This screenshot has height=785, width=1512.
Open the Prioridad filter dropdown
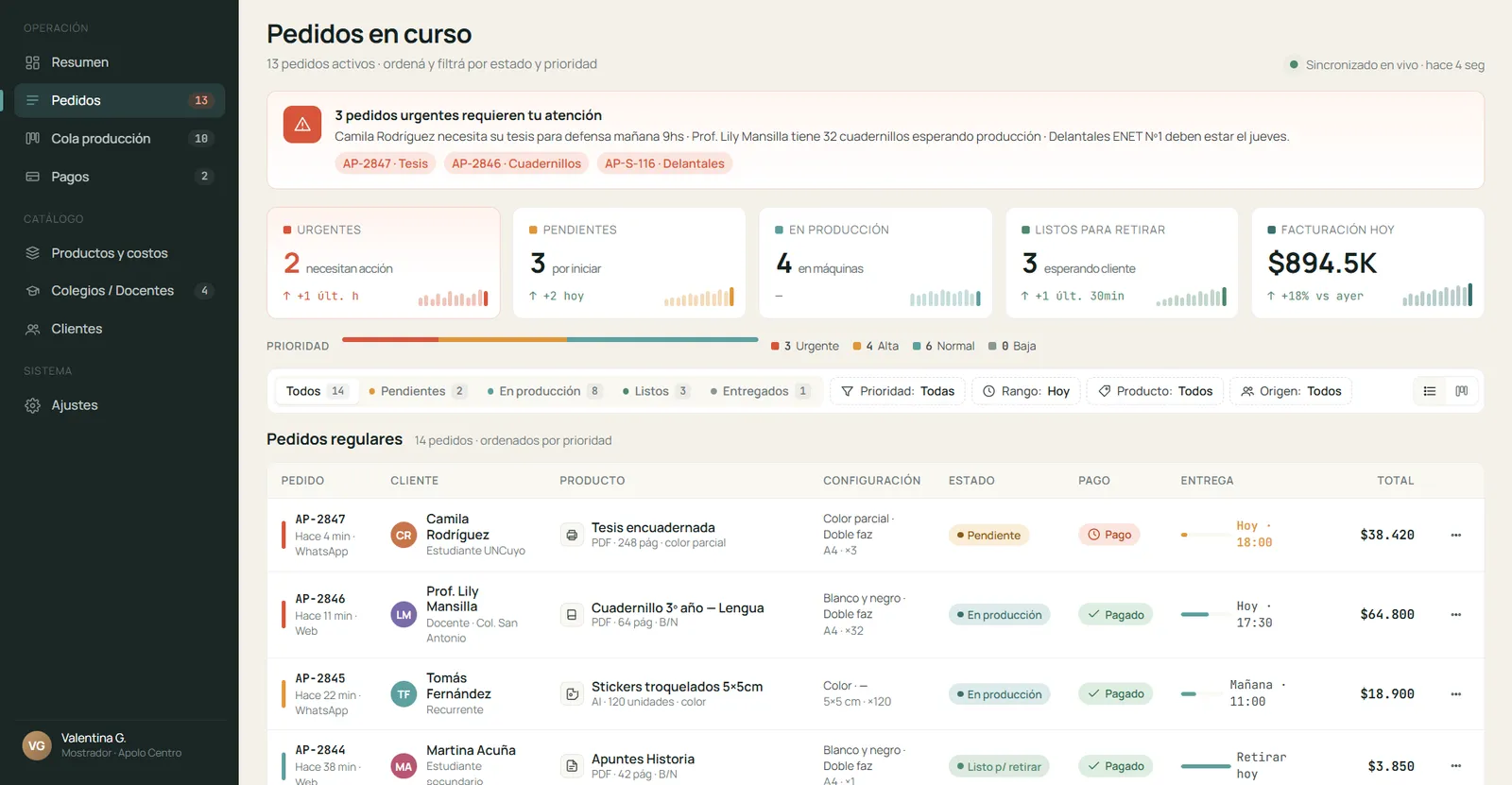pyautogui.click(x=897, y=391)
